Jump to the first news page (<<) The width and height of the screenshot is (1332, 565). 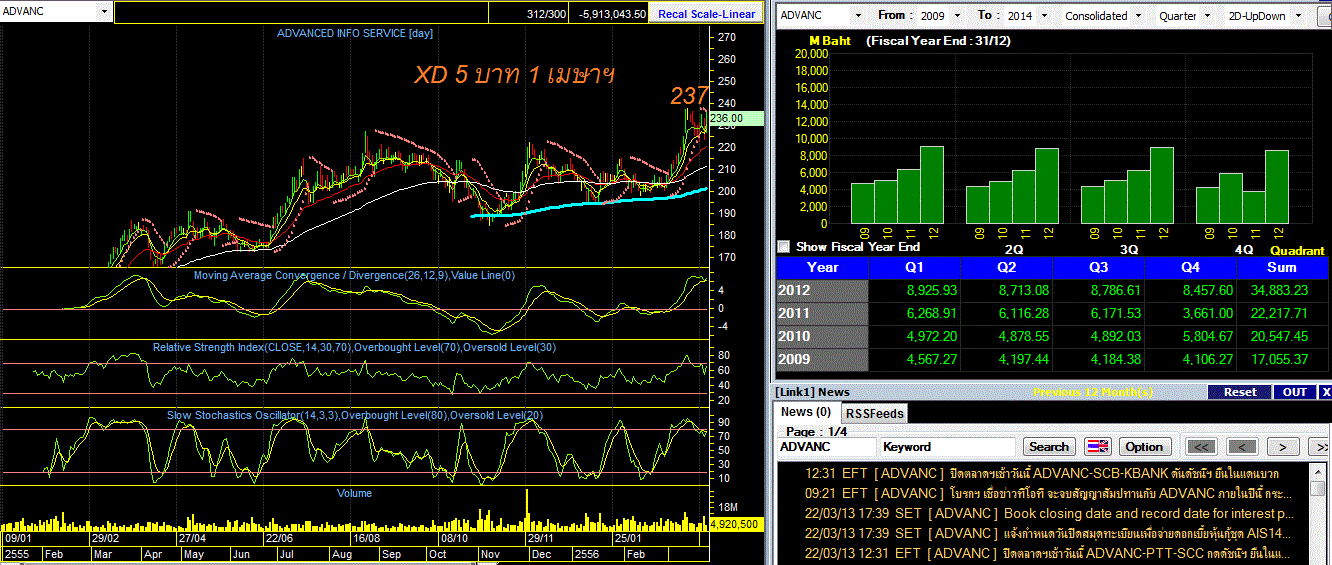pos(1201,447)
